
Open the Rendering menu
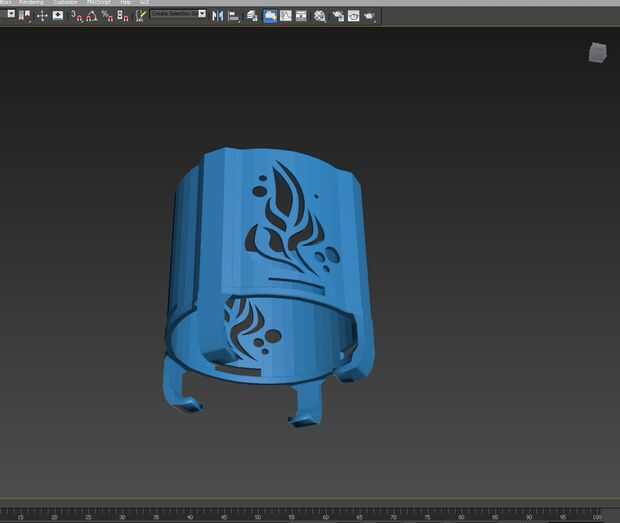[x=31, y=3]
